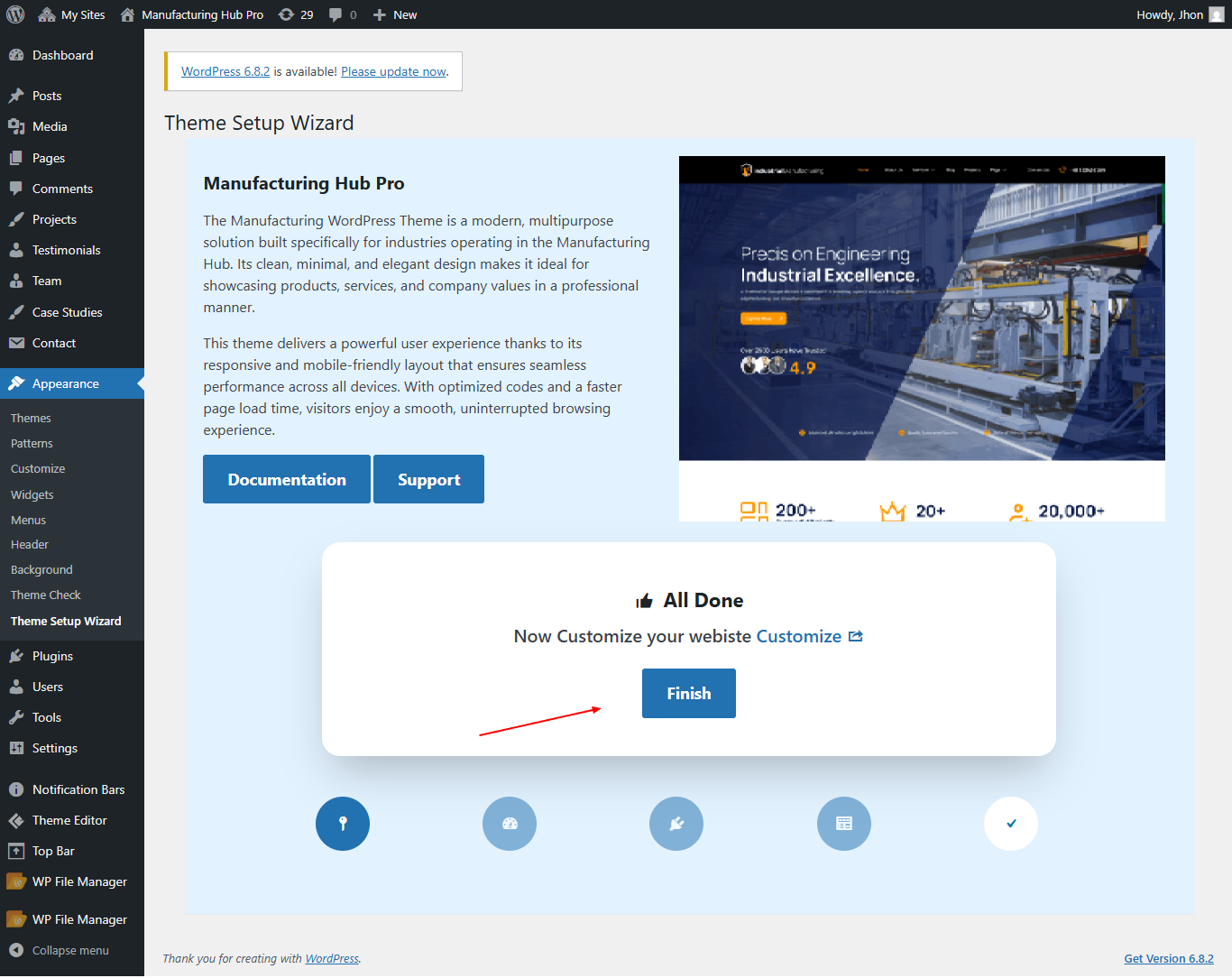This screenshot has width=1232, height=978.
Task: Click the Plugins icon in sidebar
Action: pyautogui.click(x=16, y=656)
